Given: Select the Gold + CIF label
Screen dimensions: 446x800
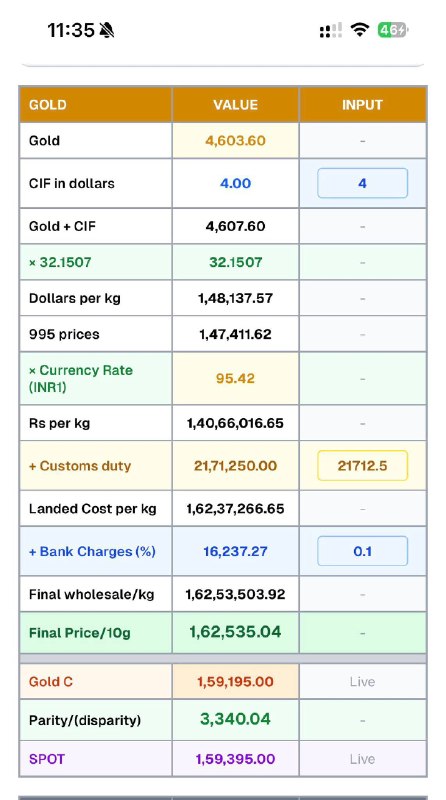Looking at the screenshot, I should pos(62,226).
